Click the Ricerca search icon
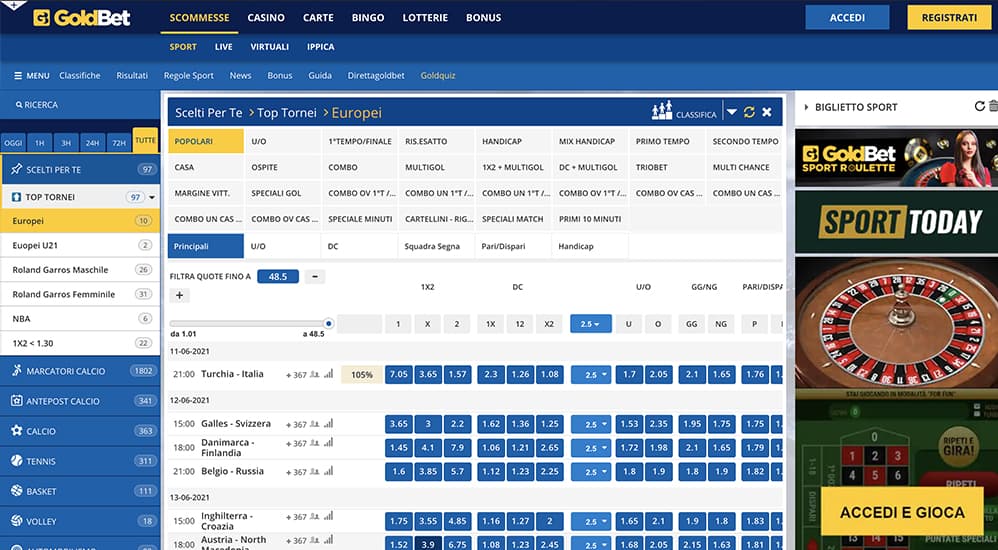Viewport: 998px width, 550px height. tap(19, 105)
